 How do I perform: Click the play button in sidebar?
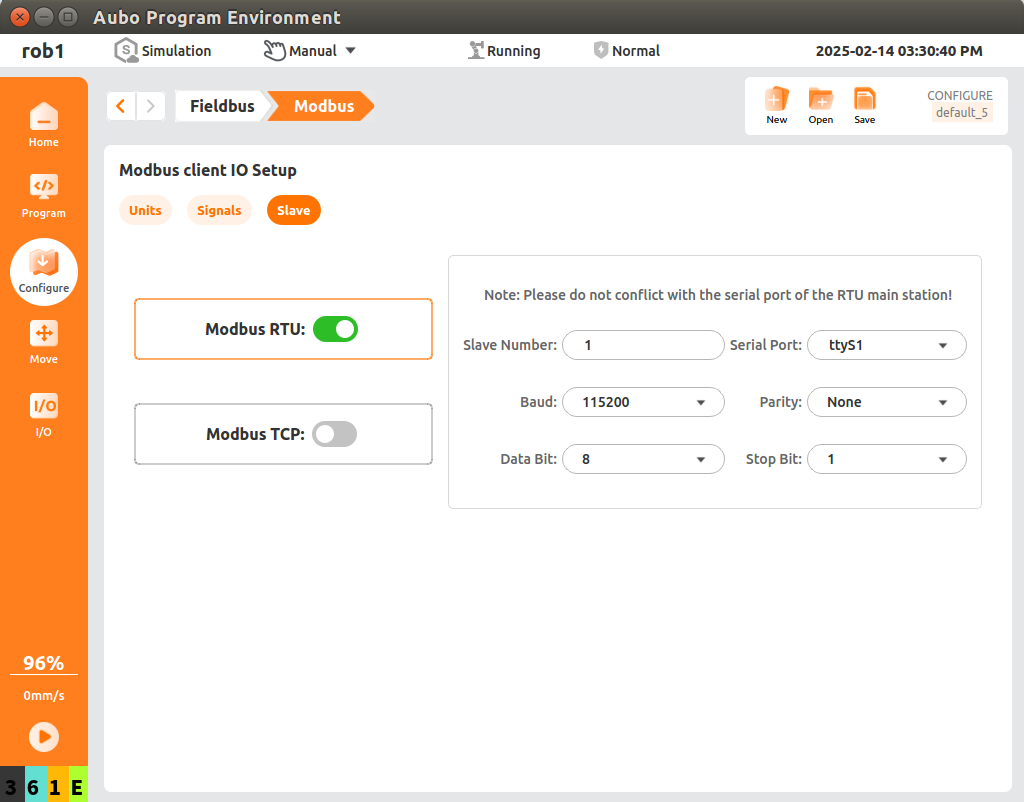point(44,737)
